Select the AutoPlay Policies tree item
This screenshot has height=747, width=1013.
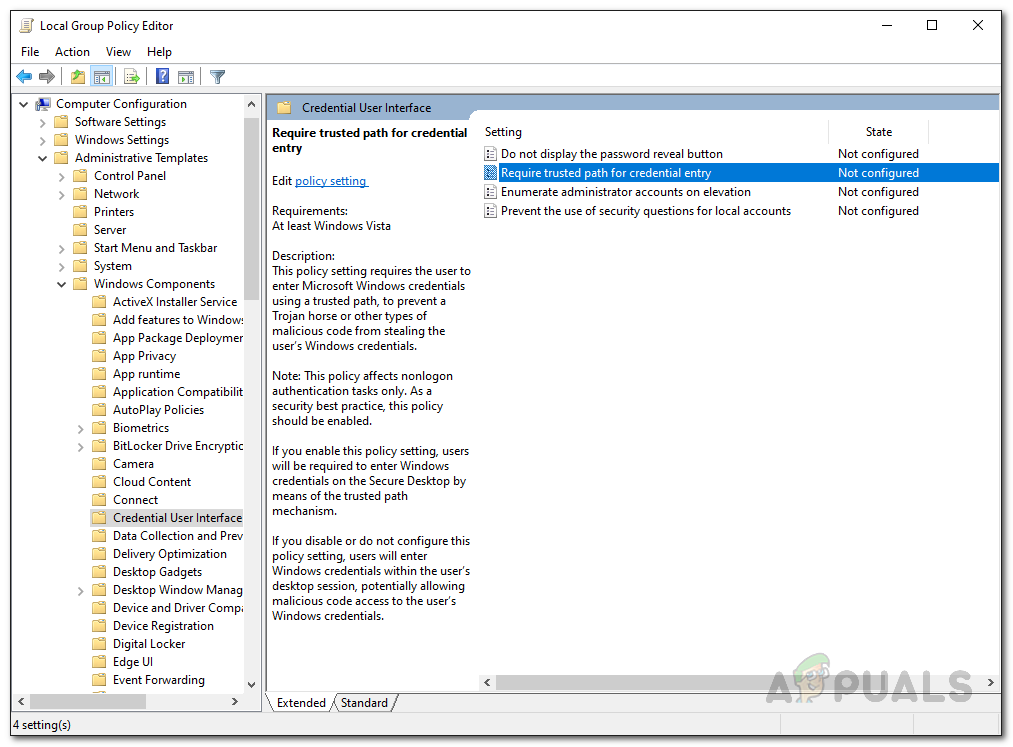coord(158,410)
